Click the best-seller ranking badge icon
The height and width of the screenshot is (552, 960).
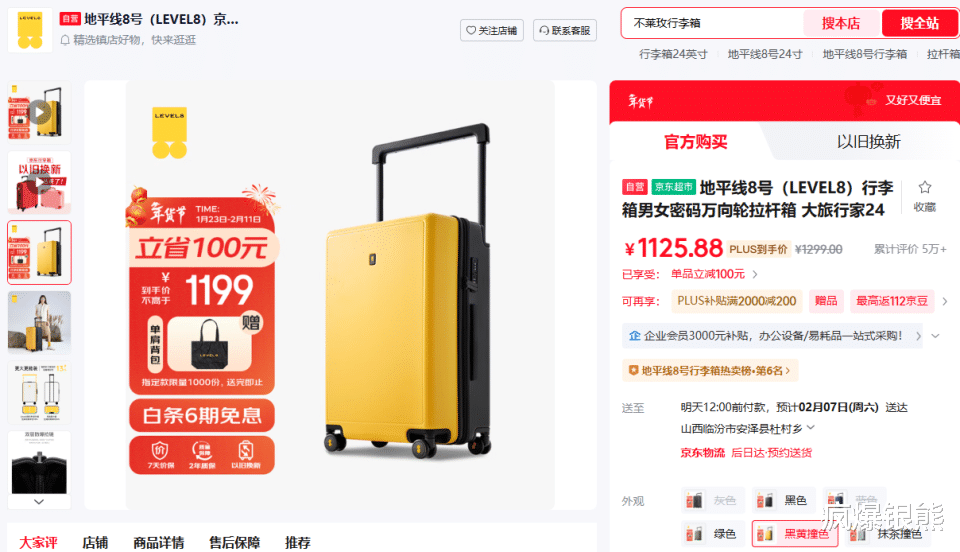coord(634,370)
